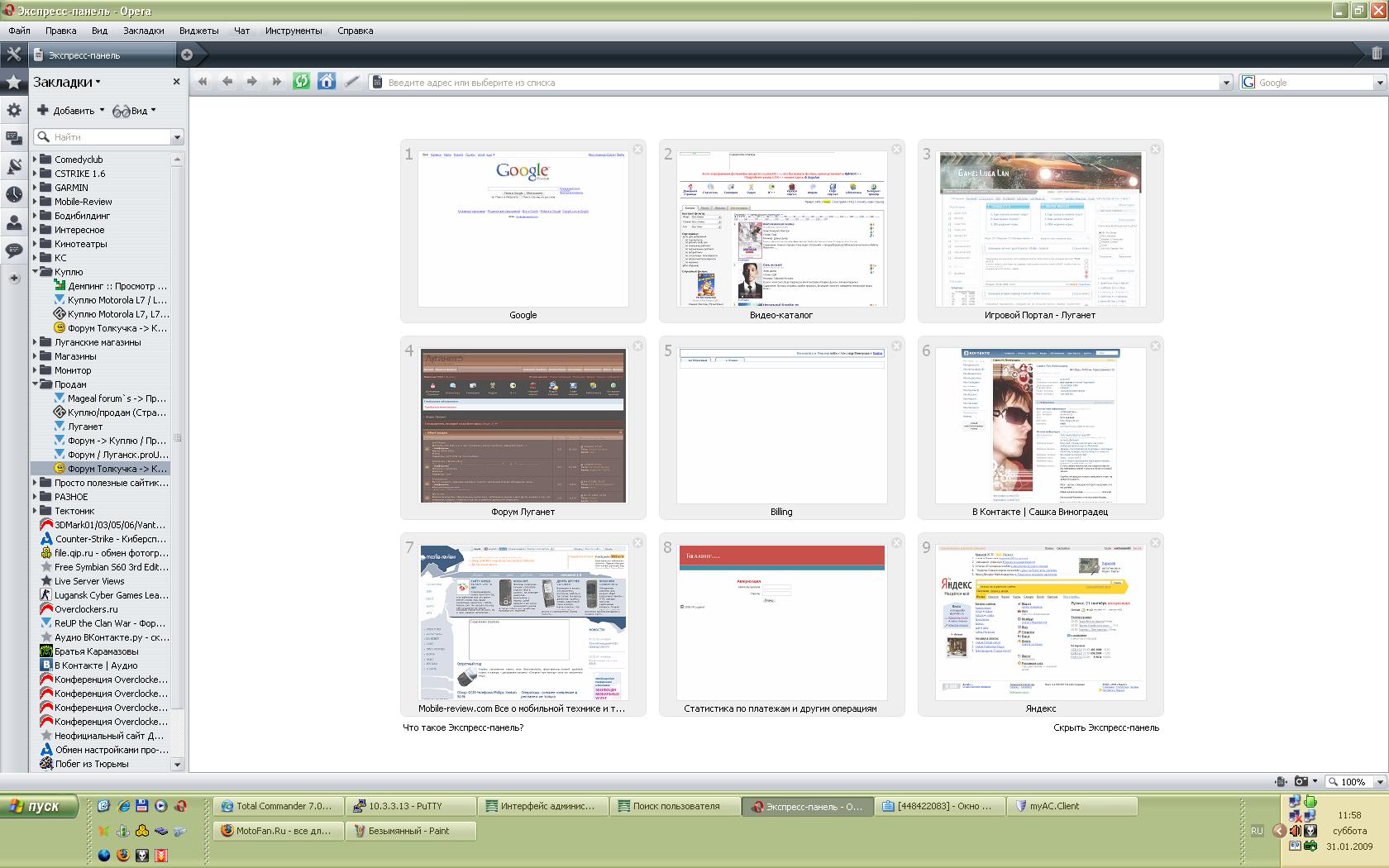
Task: Close the Bookmarks panel with X
Action: tap(176, 82)
